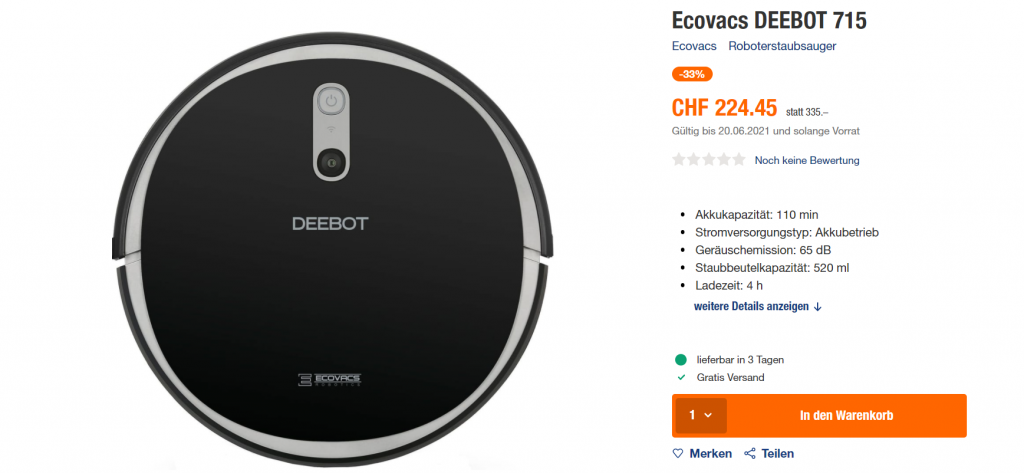Viewport: 1024px width, 473px height.
Task: Click the quantity chevron arrow
Action: 708,416
